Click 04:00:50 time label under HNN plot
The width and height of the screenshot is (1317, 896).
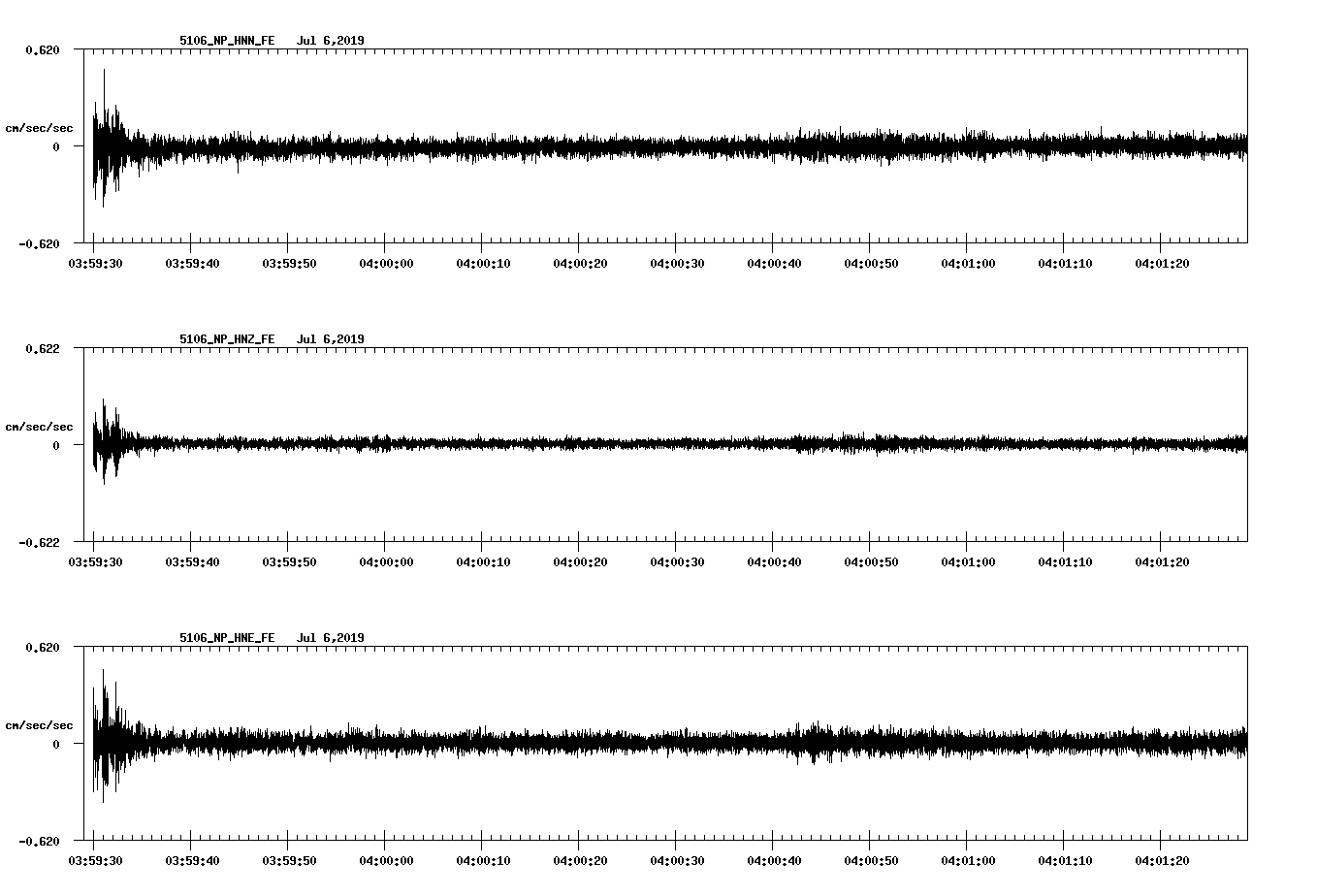871,263
